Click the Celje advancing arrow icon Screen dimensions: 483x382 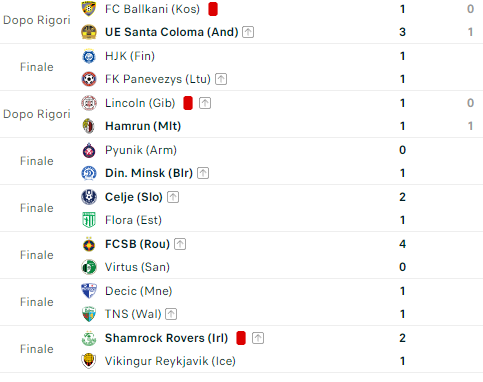[x=173, y=197]
